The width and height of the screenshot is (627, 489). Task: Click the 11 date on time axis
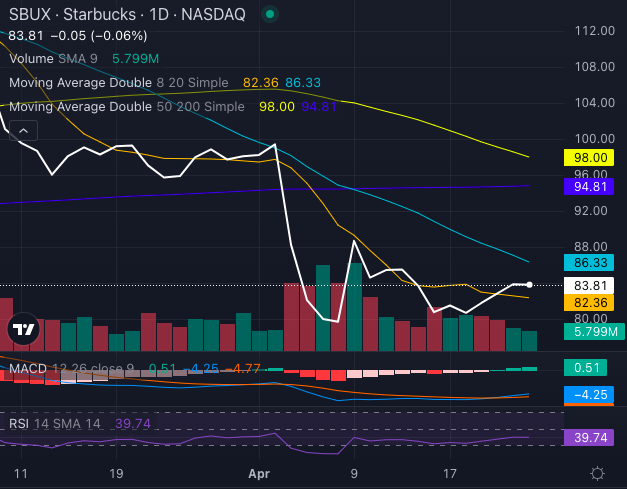tap(21, 474)
